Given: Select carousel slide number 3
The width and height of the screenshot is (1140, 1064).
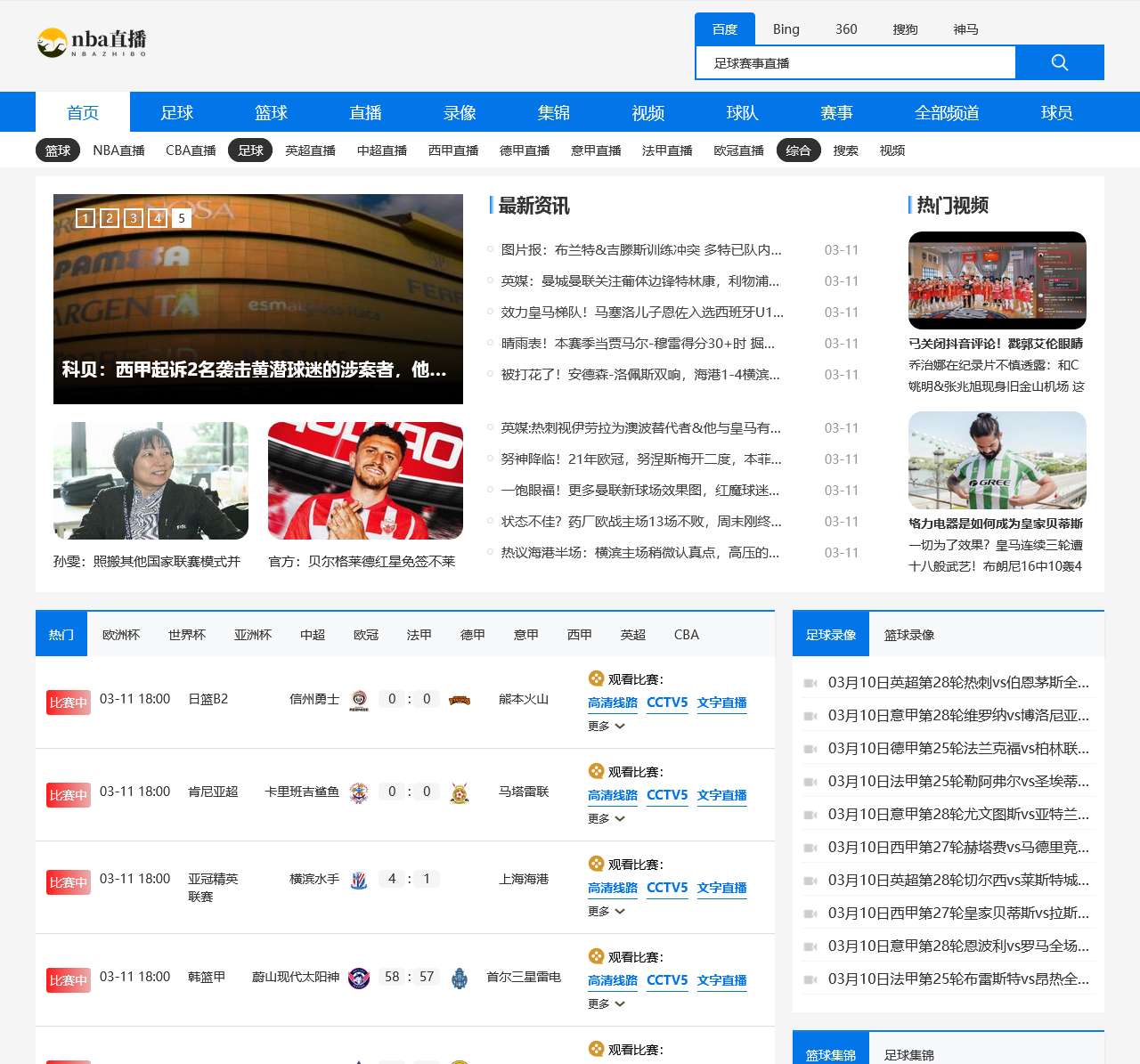Looking at the screenshot, I should [134, 218].
